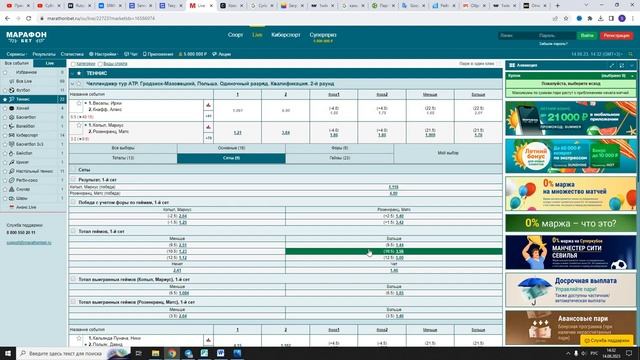Open statistics chart icon for Vesely match
Viewport: 640px width, 360px height.
coord(208,105)
